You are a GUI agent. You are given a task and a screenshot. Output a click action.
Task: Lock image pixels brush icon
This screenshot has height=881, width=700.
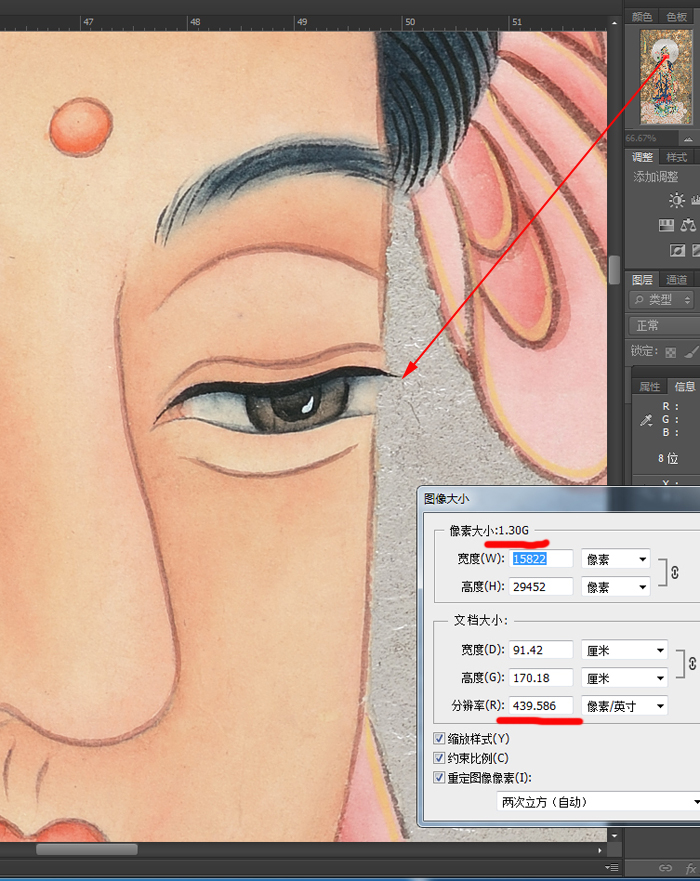(692, 352)
